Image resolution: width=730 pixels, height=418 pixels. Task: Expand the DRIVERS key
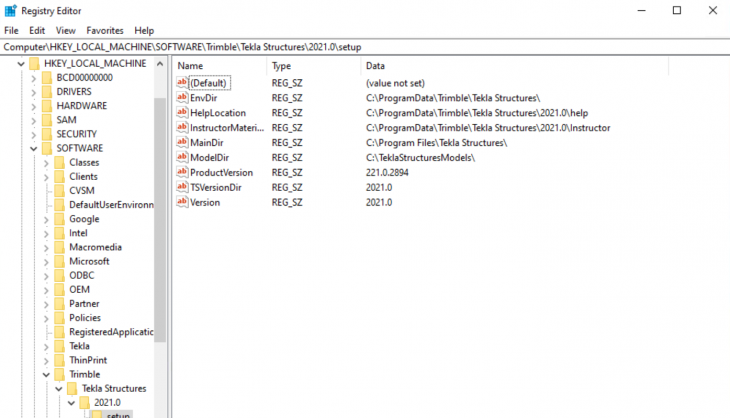[x=34, y=92]
